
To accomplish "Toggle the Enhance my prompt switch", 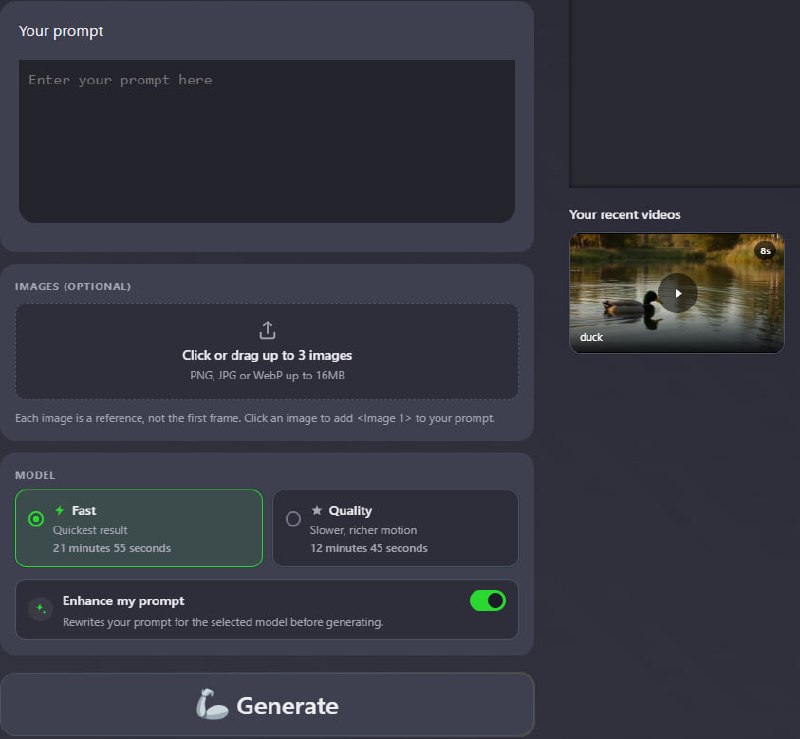I will pyautogui.click(x=488, y=601).
